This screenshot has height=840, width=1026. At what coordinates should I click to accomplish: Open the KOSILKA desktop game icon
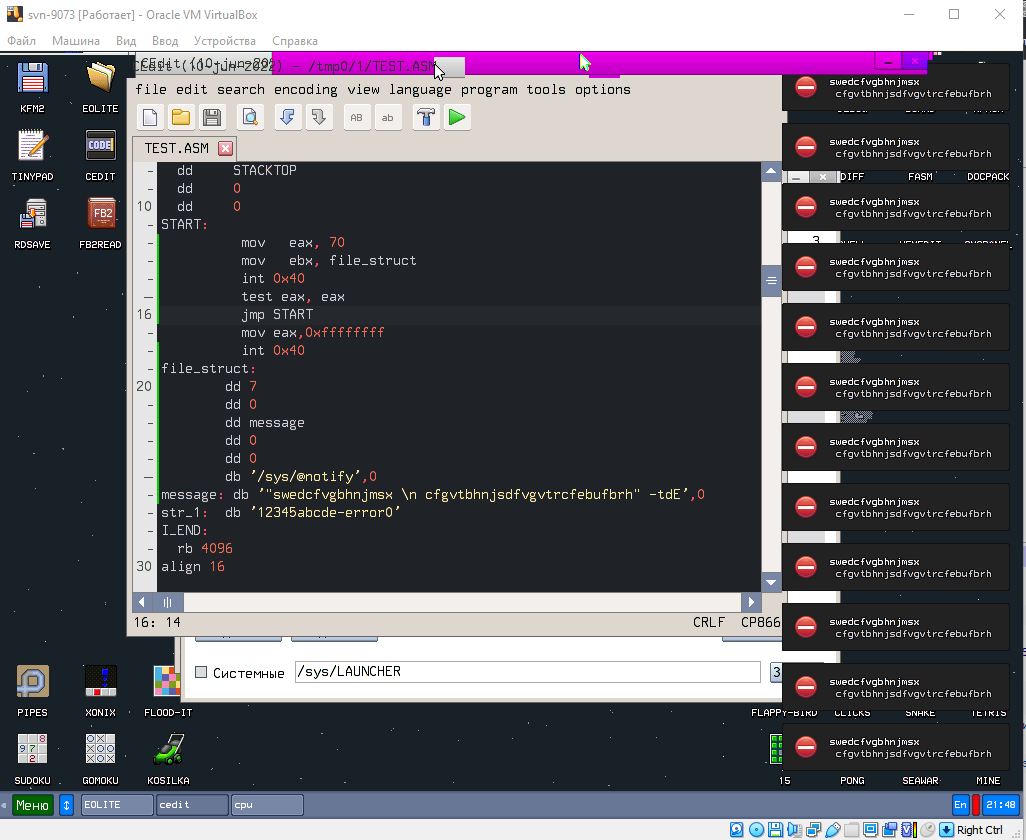tap(167, 750)
